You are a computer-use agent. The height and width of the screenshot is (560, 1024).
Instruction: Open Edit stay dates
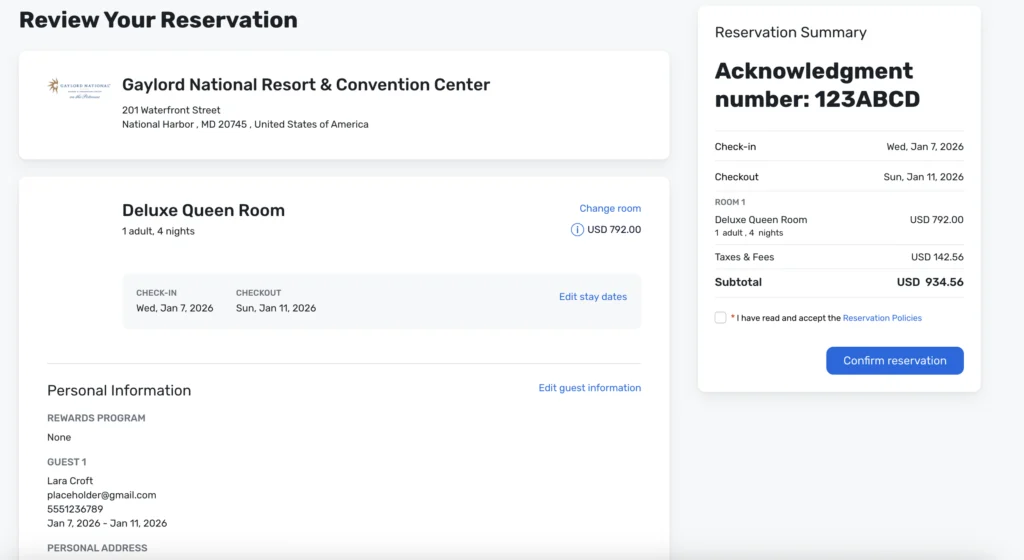[x=593, y=297]
